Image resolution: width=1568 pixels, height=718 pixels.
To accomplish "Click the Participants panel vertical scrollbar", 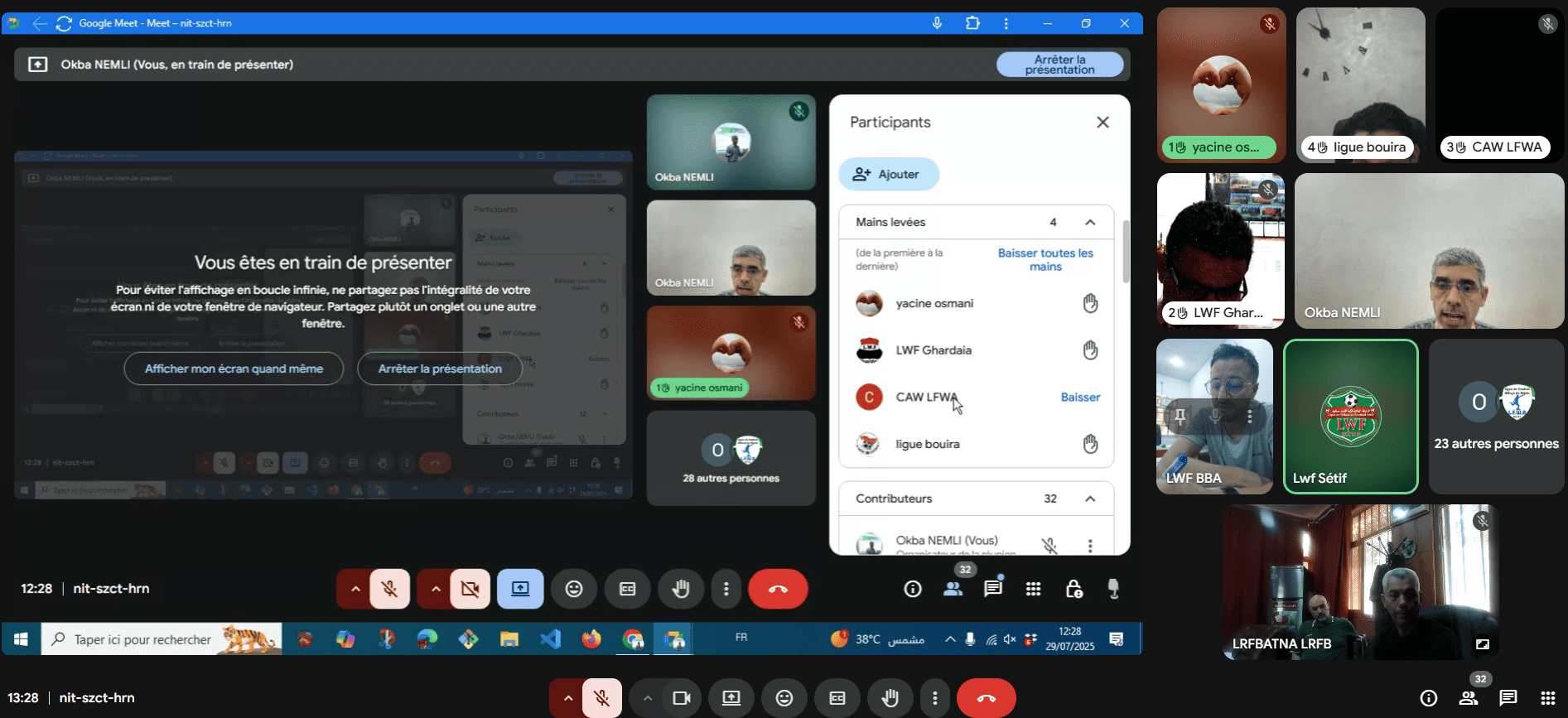I will [x=1126, y=252].
